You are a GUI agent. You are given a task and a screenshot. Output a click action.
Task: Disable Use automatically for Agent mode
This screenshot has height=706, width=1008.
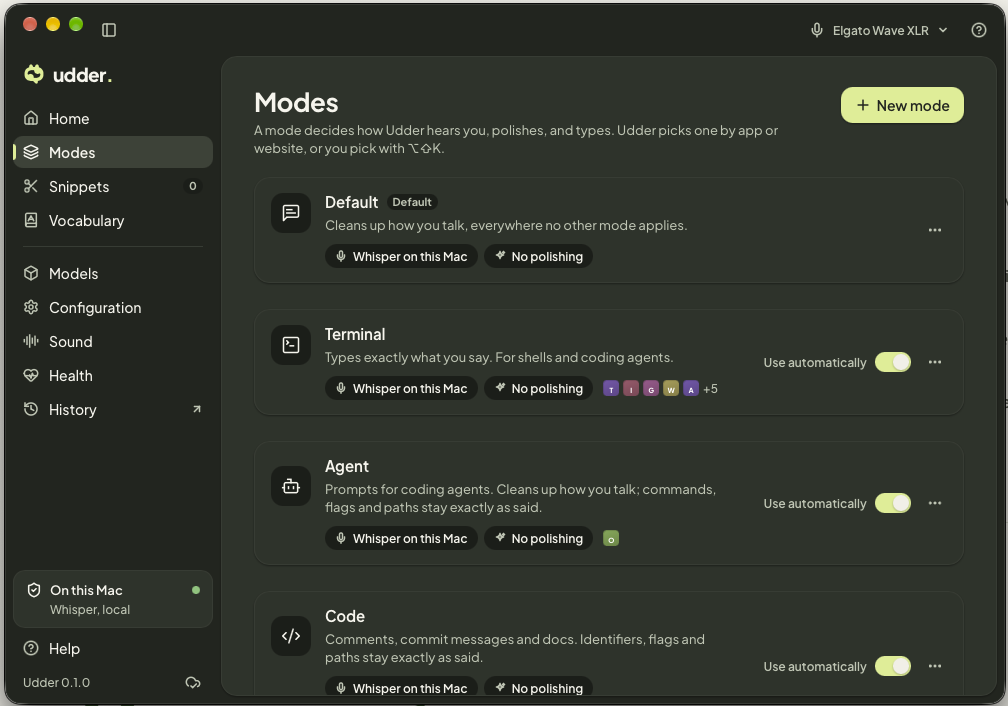[893, 503]
